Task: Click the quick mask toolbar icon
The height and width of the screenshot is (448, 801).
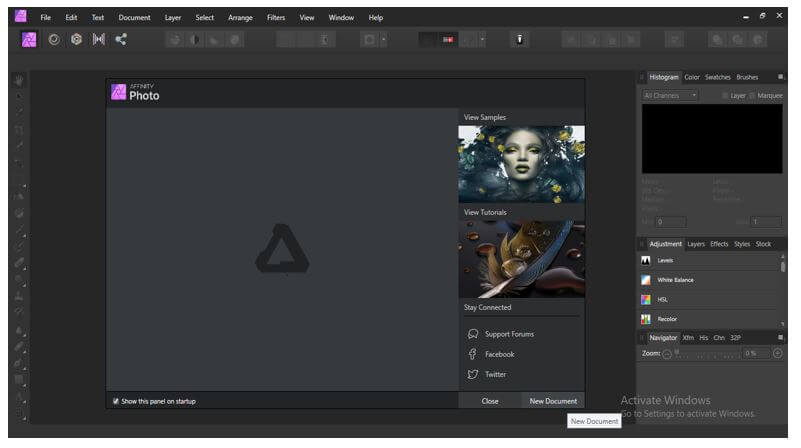Action: (x=369, y=39)
